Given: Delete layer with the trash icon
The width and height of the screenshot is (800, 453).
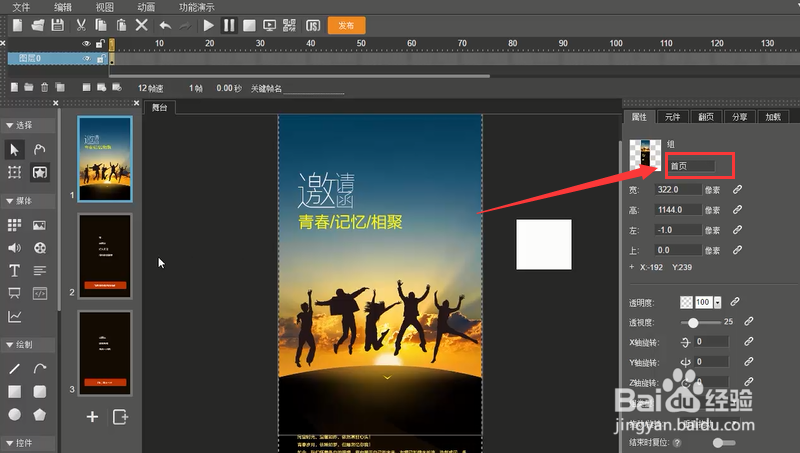Looking at the screenshot, I should pyautogui.click(x=44, y=87).
